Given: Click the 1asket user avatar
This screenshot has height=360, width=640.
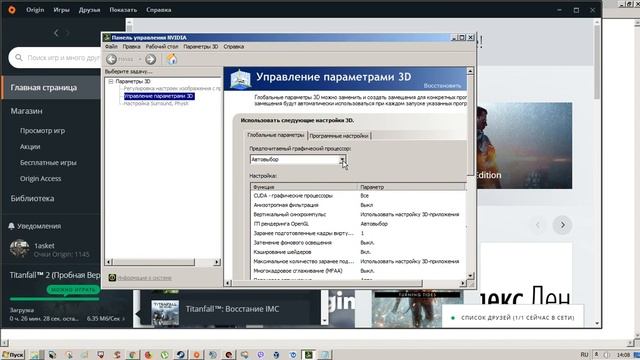Looking at the screenshot, I should (20, 249).
